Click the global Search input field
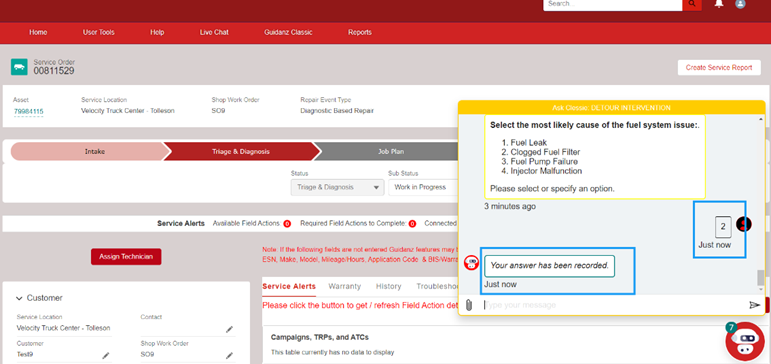The image size is (771, 364). pyautogui.click(x=613, y=4)
